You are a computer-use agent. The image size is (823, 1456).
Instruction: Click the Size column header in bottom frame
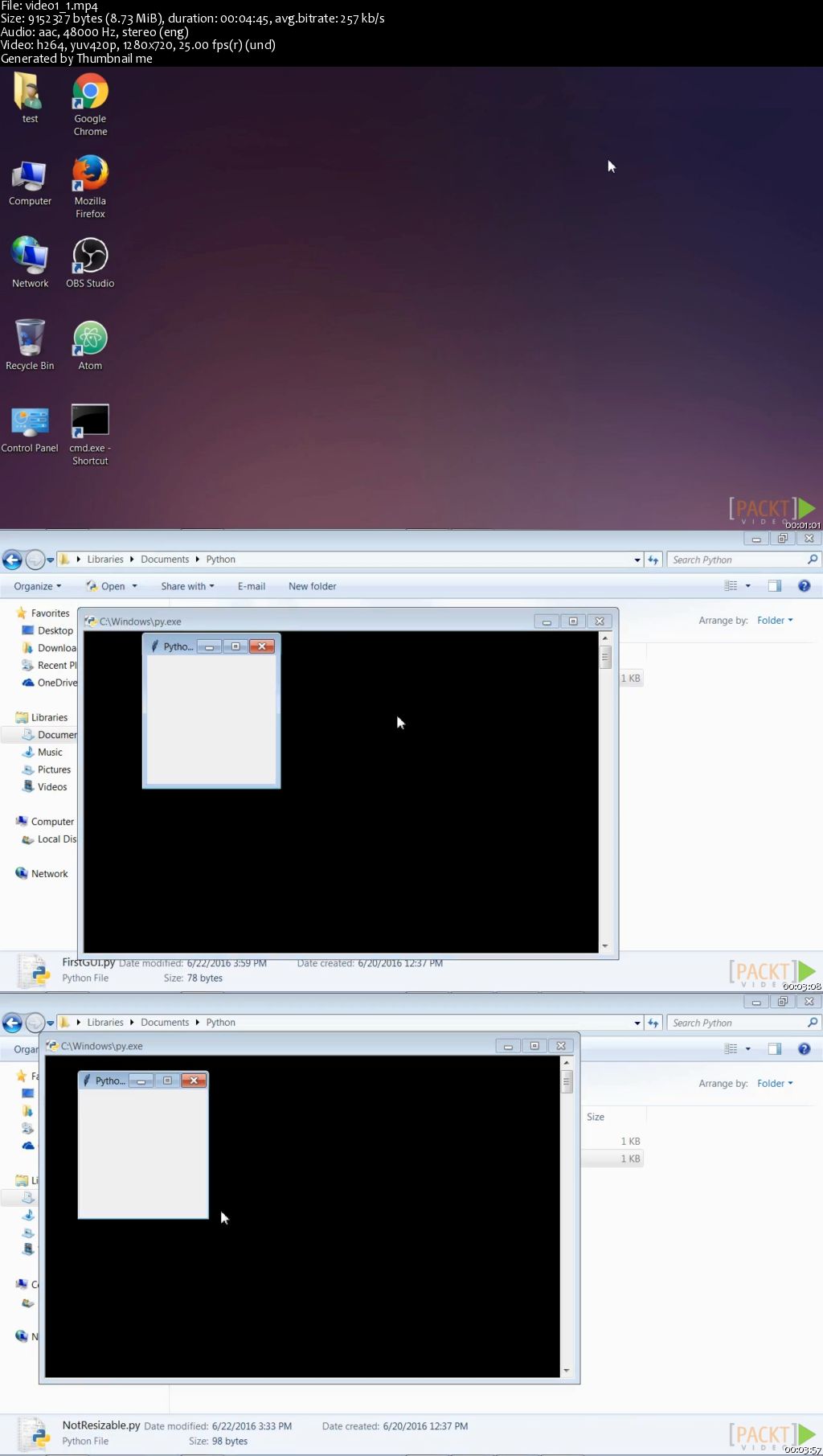[x=596, y=1117]
